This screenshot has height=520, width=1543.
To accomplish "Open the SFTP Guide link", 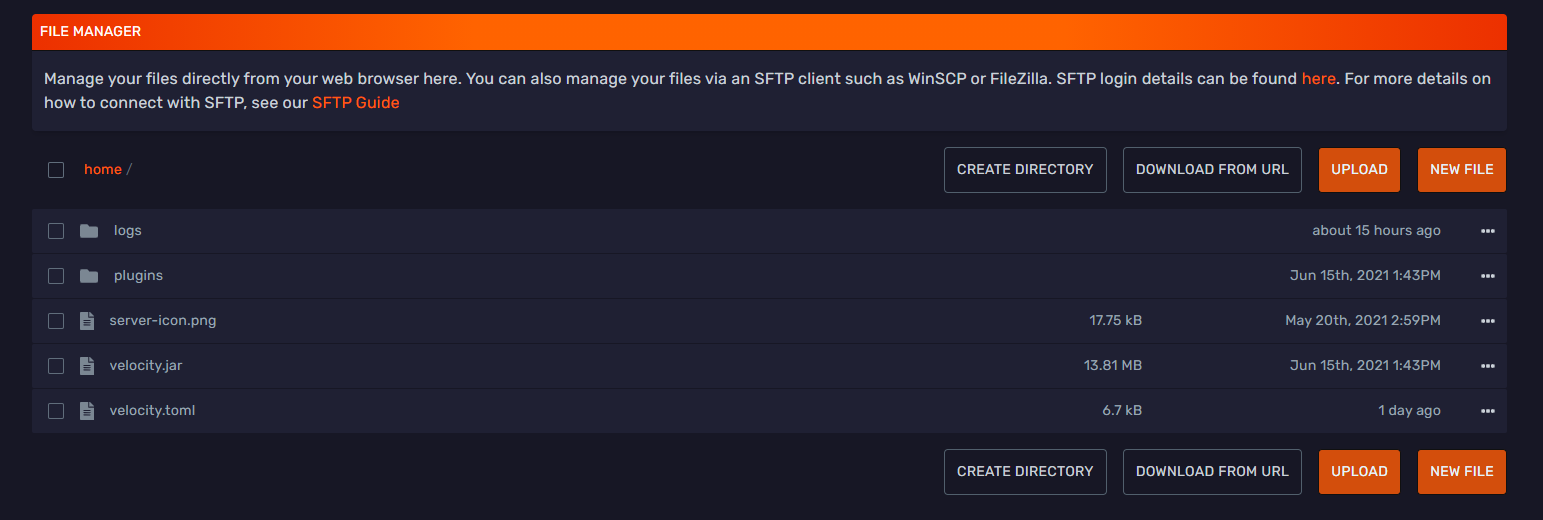I will click(355, 103).
